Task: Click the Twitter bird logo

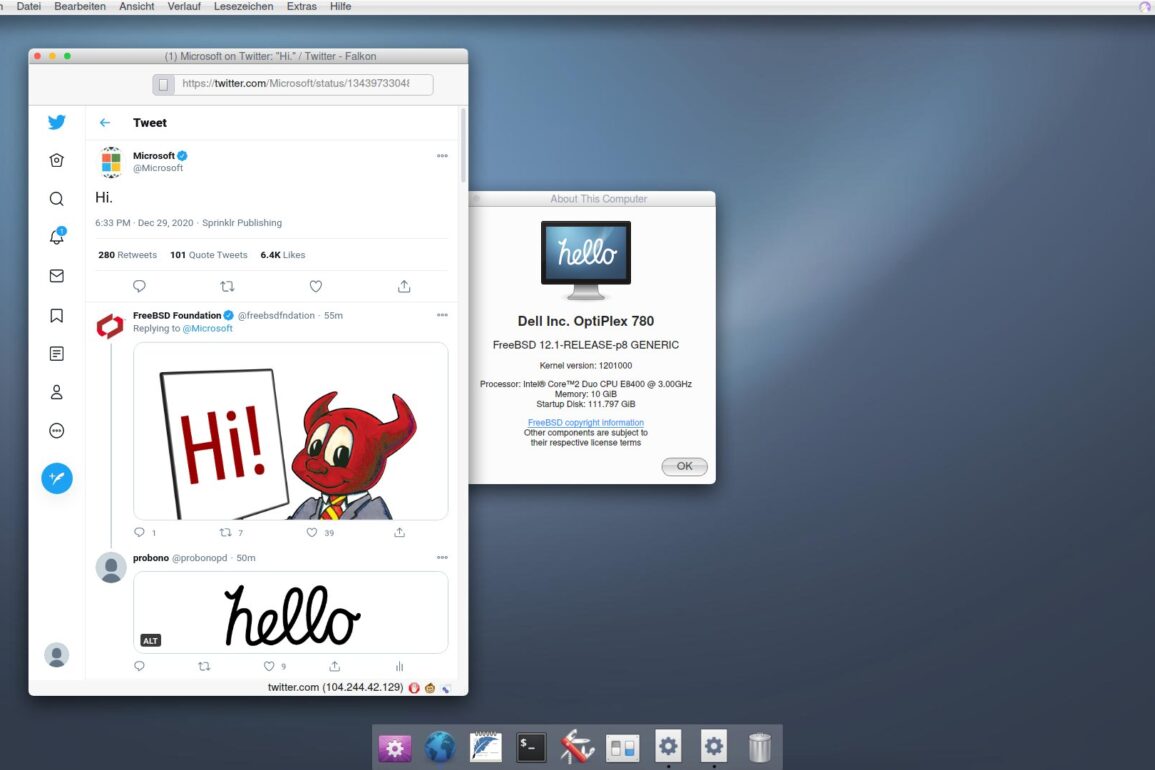Action: pyautogui.click(x=57, y=122)
